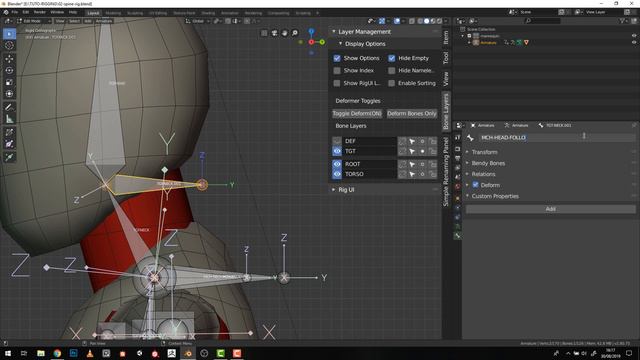Viewport: 640px width, 360px height.
Task: Activate the Scale tool
Action: pyautogui.click(x=9, y=82)
